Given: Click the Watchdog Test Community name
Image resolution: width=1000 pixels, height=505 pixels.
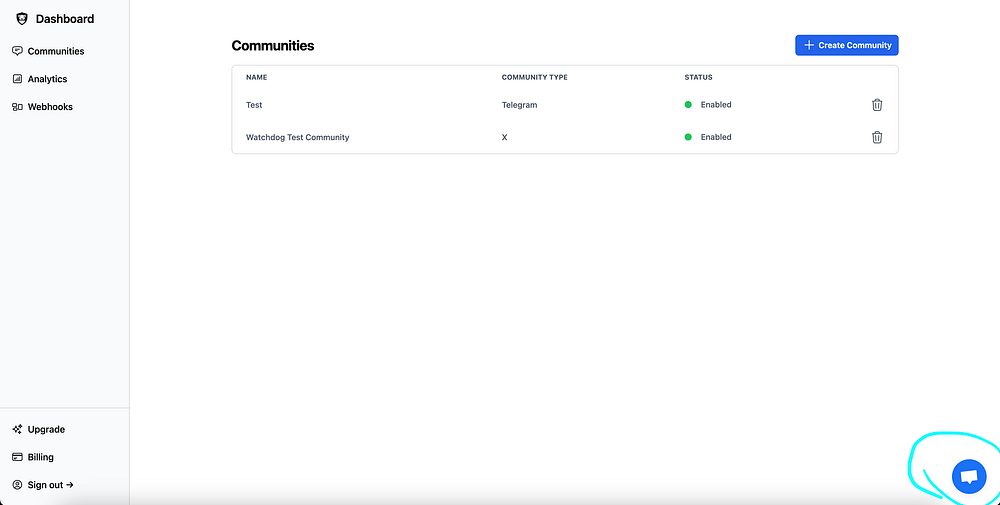Looking at the screenshot, I should click(297, 137).
